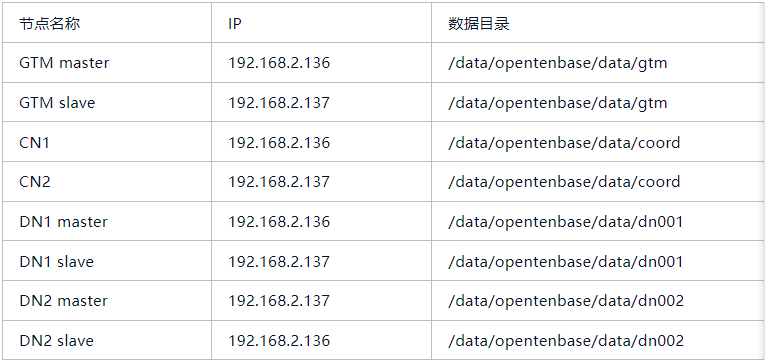Click the CN1 node name cell
The width and height of the screenshot is (769, 363).
[x=107, y=142]
